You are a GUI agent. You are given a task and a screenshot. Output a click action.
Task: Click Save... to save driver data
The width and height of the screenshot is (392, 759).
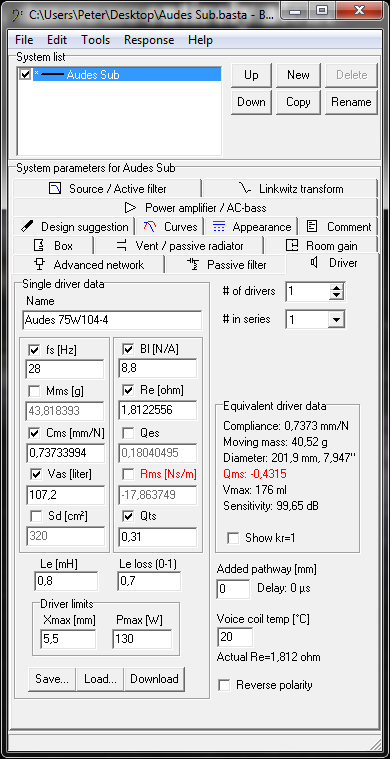pos(52,679)
